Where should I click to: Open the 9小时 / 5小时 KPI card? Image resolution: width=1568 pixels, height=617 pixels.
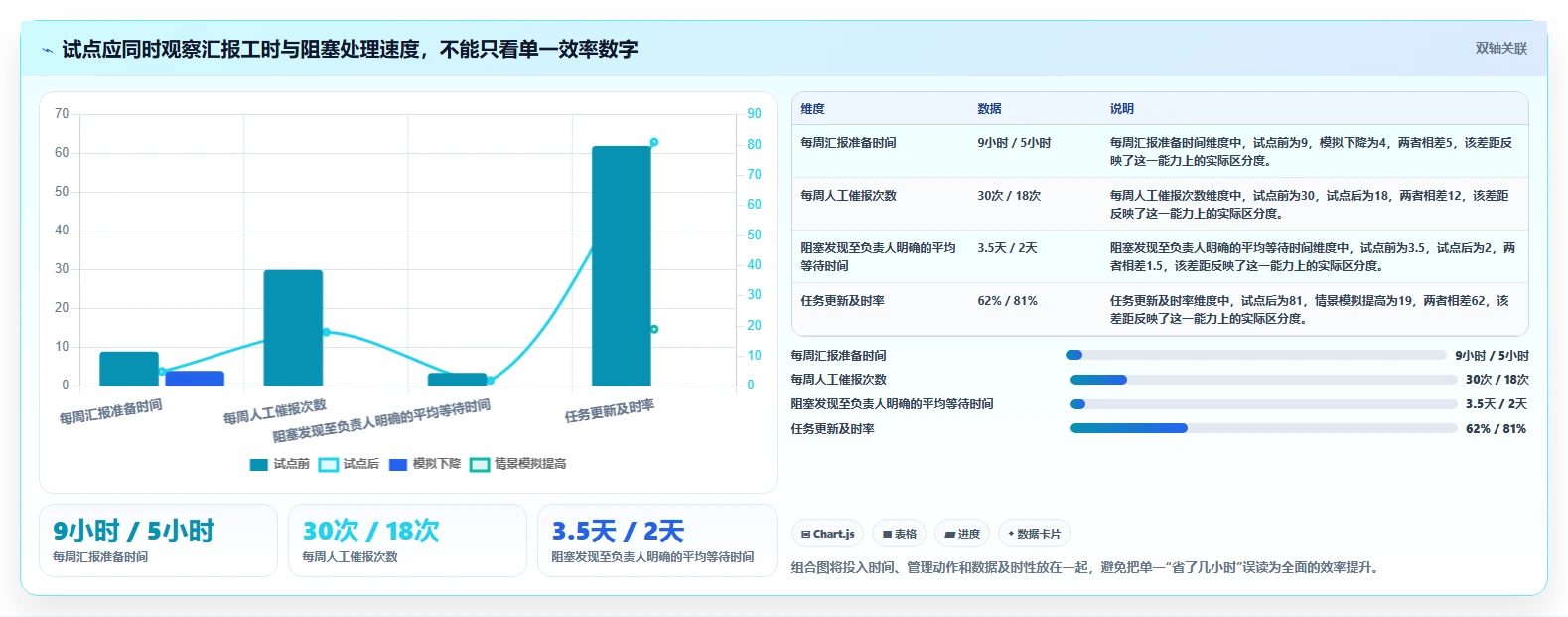(x=158, y=540)
